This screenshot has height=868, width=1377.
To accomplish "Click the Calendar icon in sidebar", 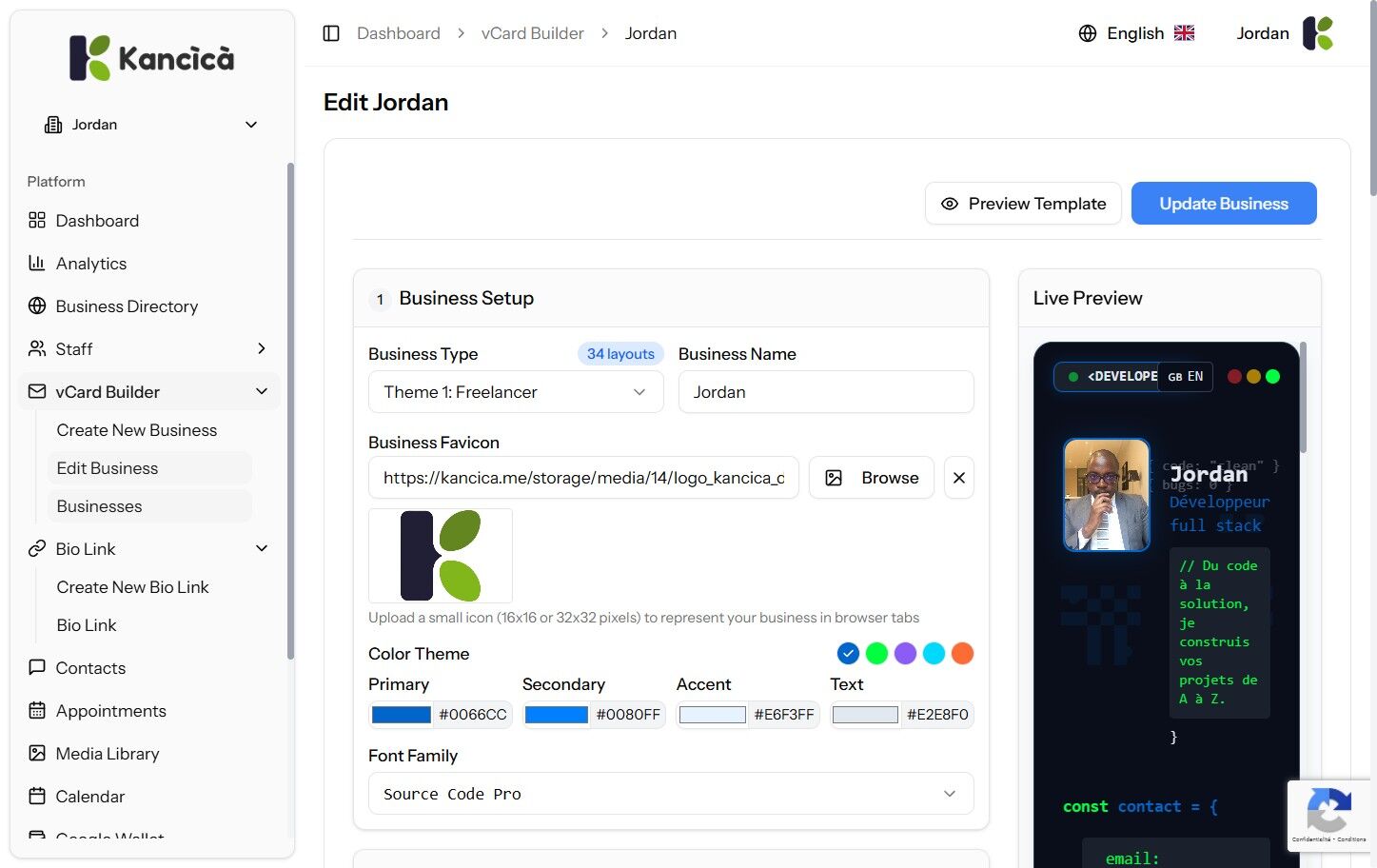I will [x=37, y=797].
